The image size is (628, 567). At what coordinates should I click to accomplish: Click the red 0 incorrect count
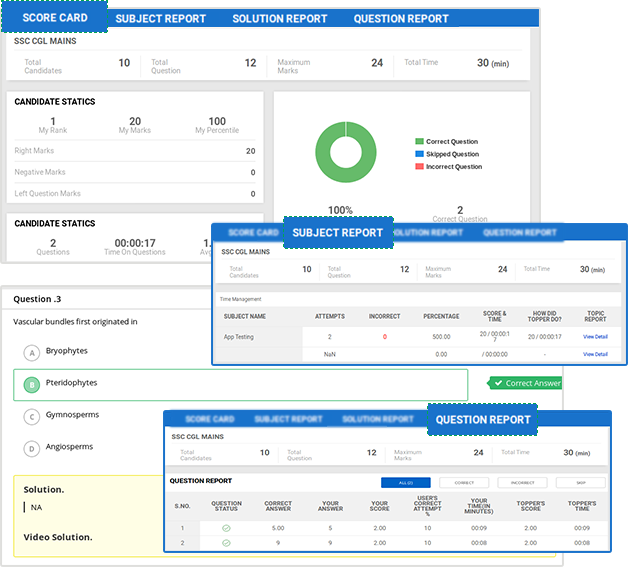(x=384, y=337)
